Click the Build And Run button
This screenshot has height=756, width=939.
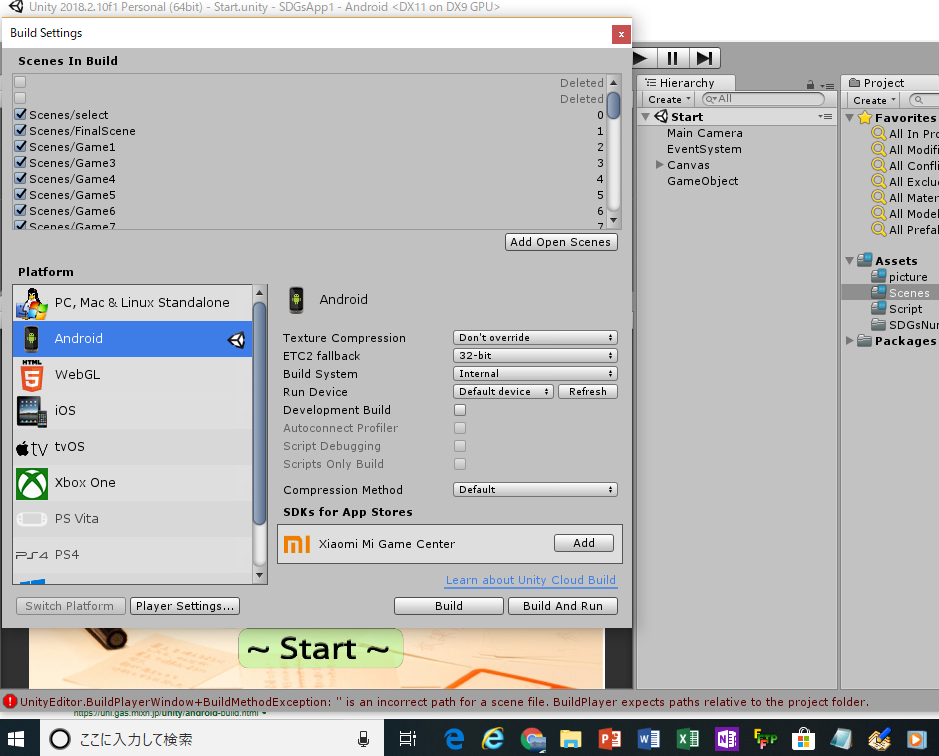(562, 605)
